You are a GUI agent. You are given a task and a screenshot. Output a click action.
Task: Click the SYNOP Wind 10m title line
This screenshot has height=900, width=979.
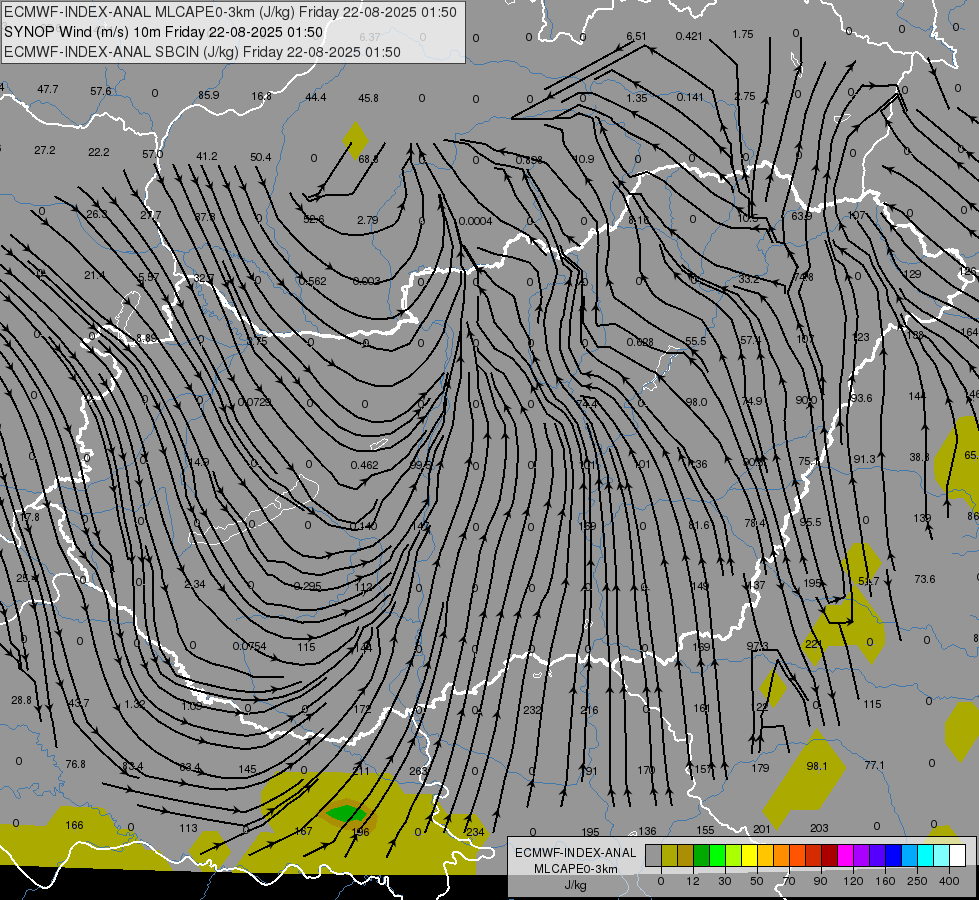pos(164,32)
